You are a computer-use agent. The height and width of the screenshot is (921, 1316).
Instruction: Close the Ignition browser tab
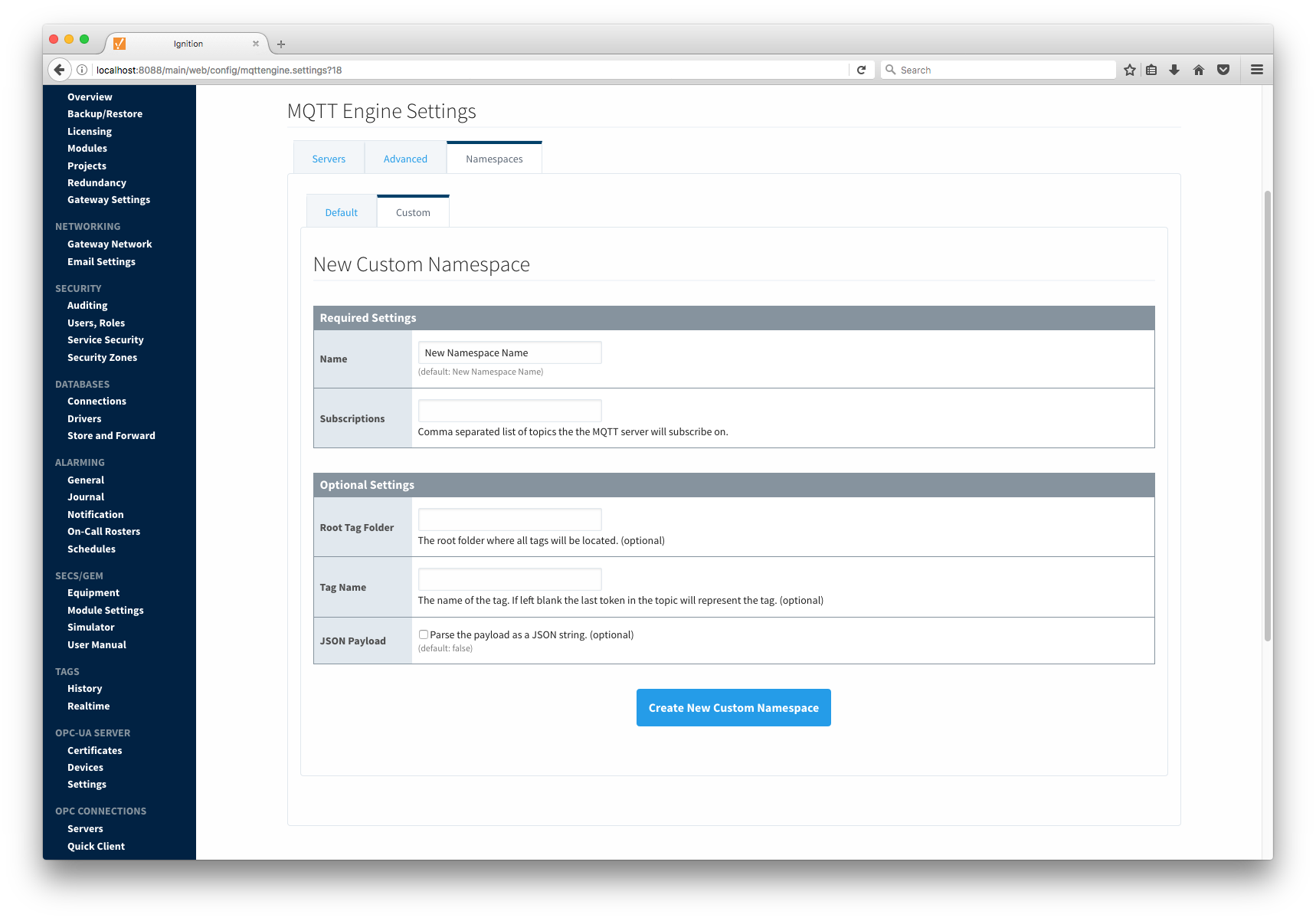click(x=256, y=44)
